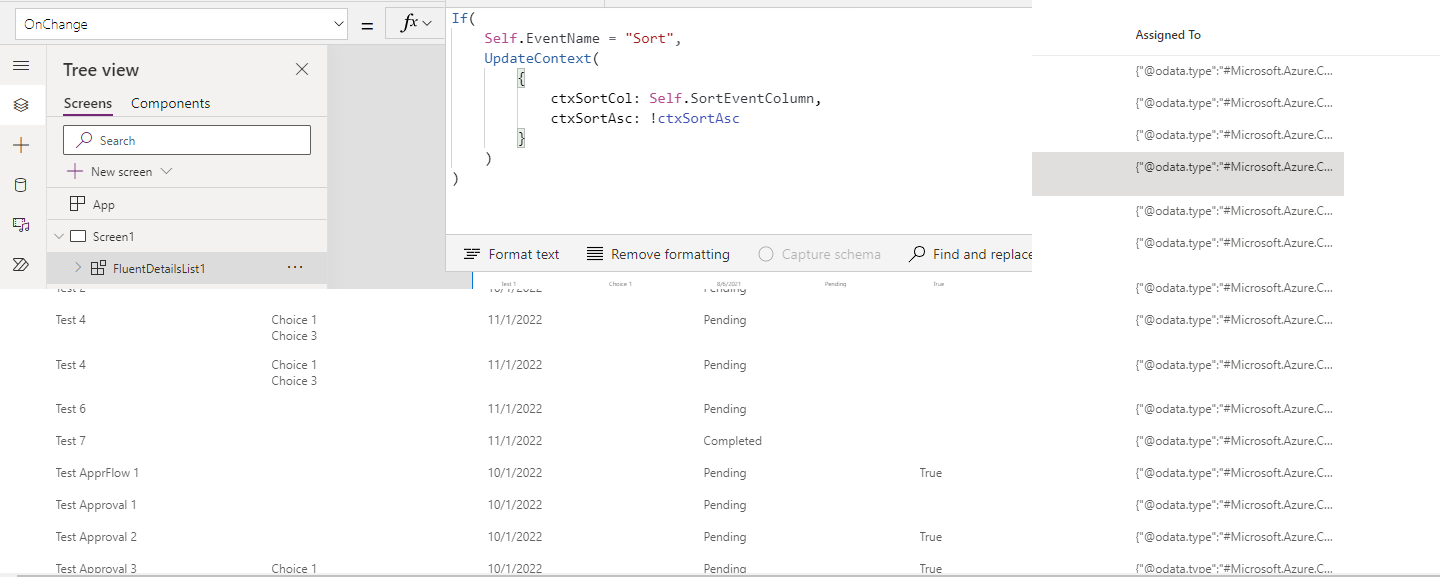The height and width of the screenshot is (577, 1440).
Task: Collapse the Screen1 tree node
Action: click(x=58, y=237)
